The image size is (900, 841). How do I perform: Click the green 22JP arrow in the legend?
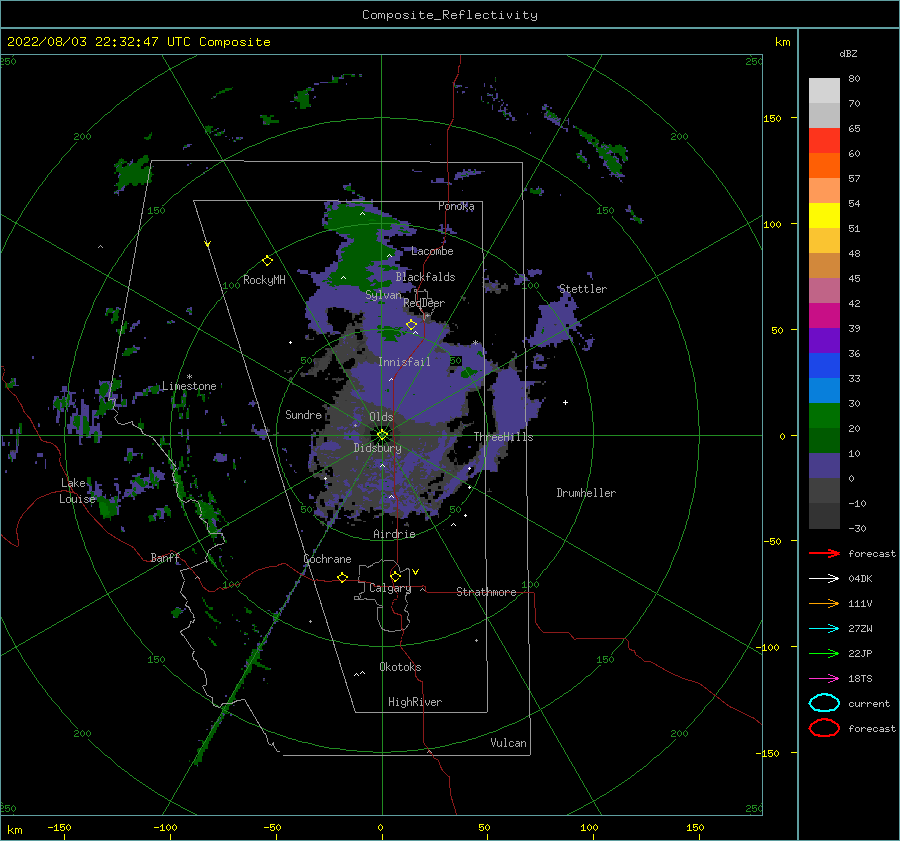coord(824,653)
